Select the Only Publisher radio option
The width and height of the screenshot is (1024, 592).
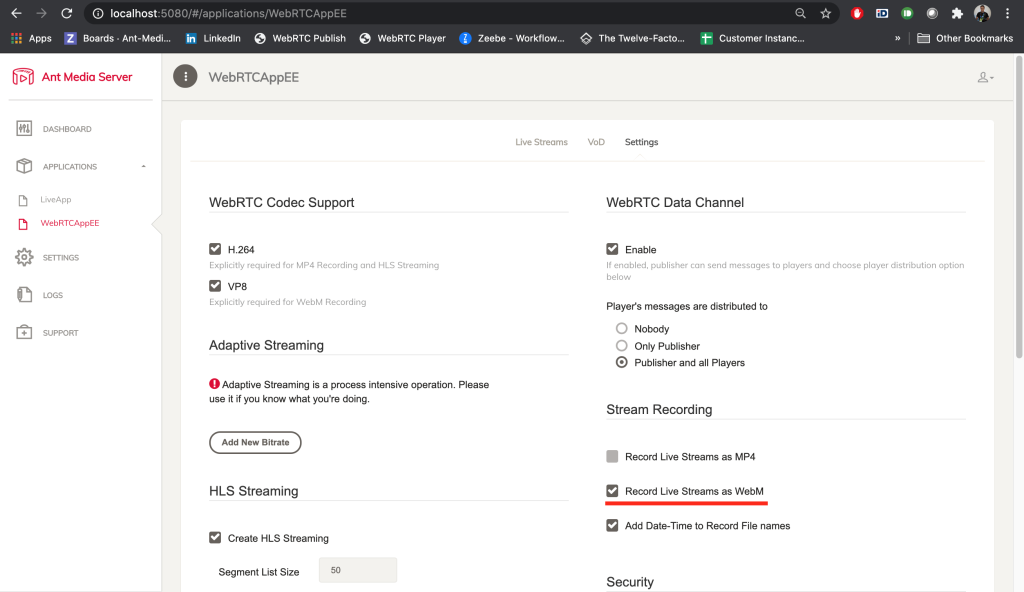tap(622, 346)
